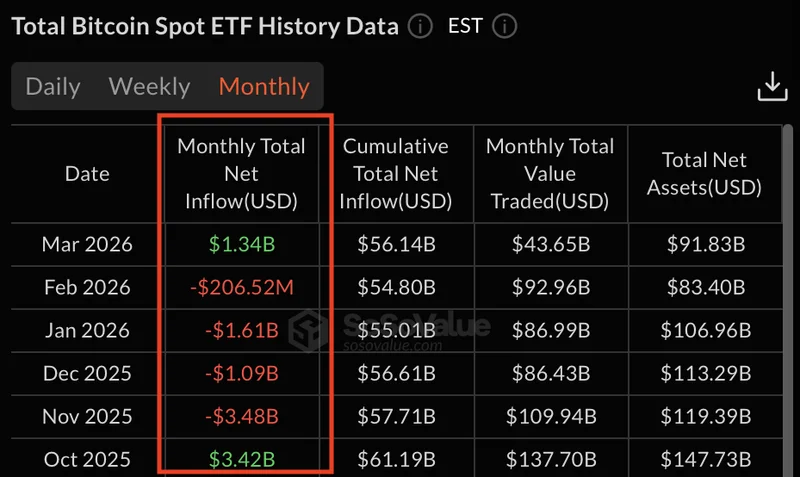Click Monthly Total Net Inflow header
800x477 pixels.
coord(241,173)
